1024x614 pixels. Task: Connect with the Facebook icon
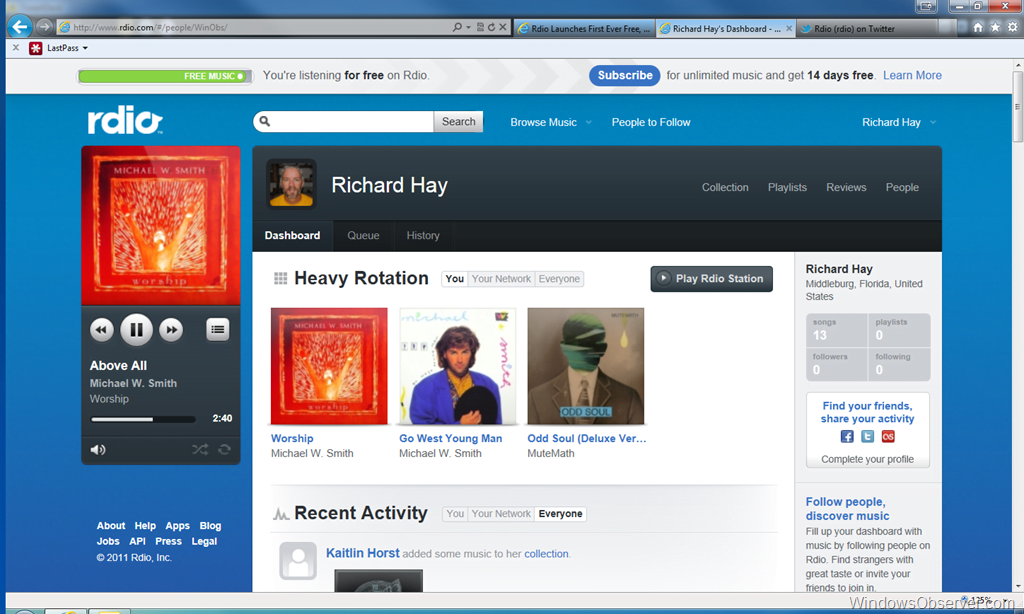tap(847, 436)
